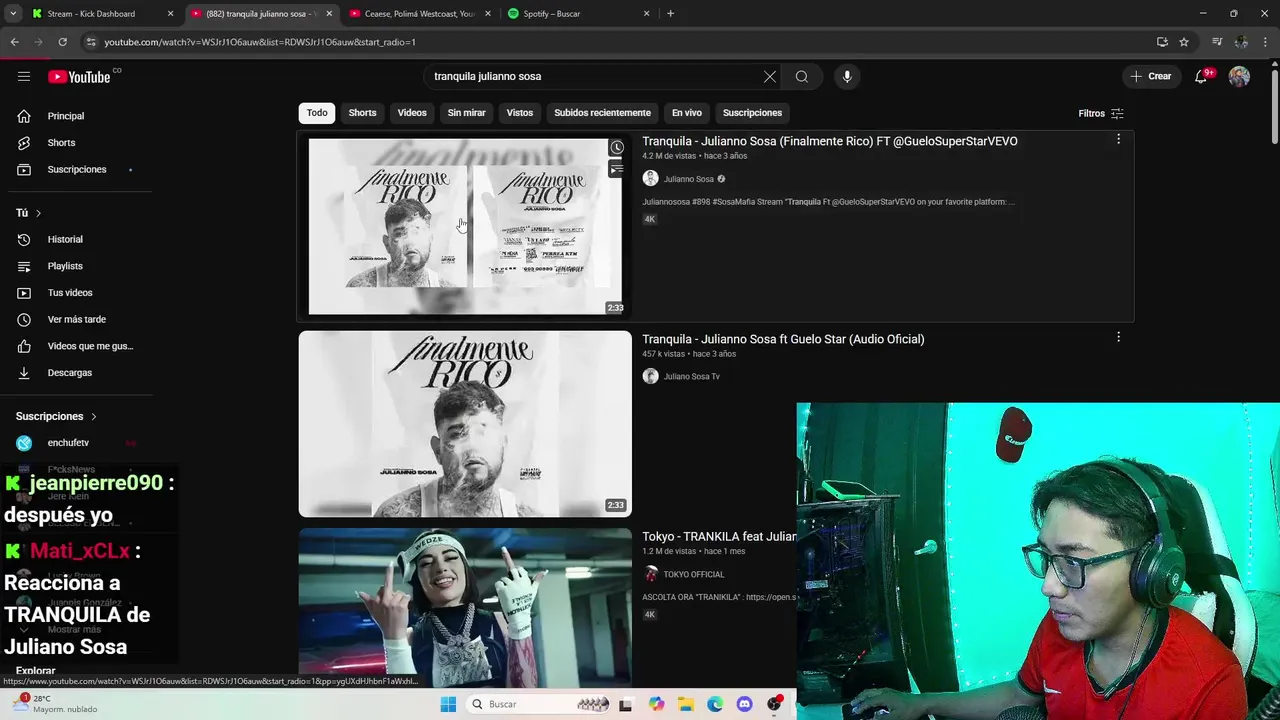Open the Windows Start menu
The height and width of the screenshot is (720, 1280).
[x=448, y=705]
